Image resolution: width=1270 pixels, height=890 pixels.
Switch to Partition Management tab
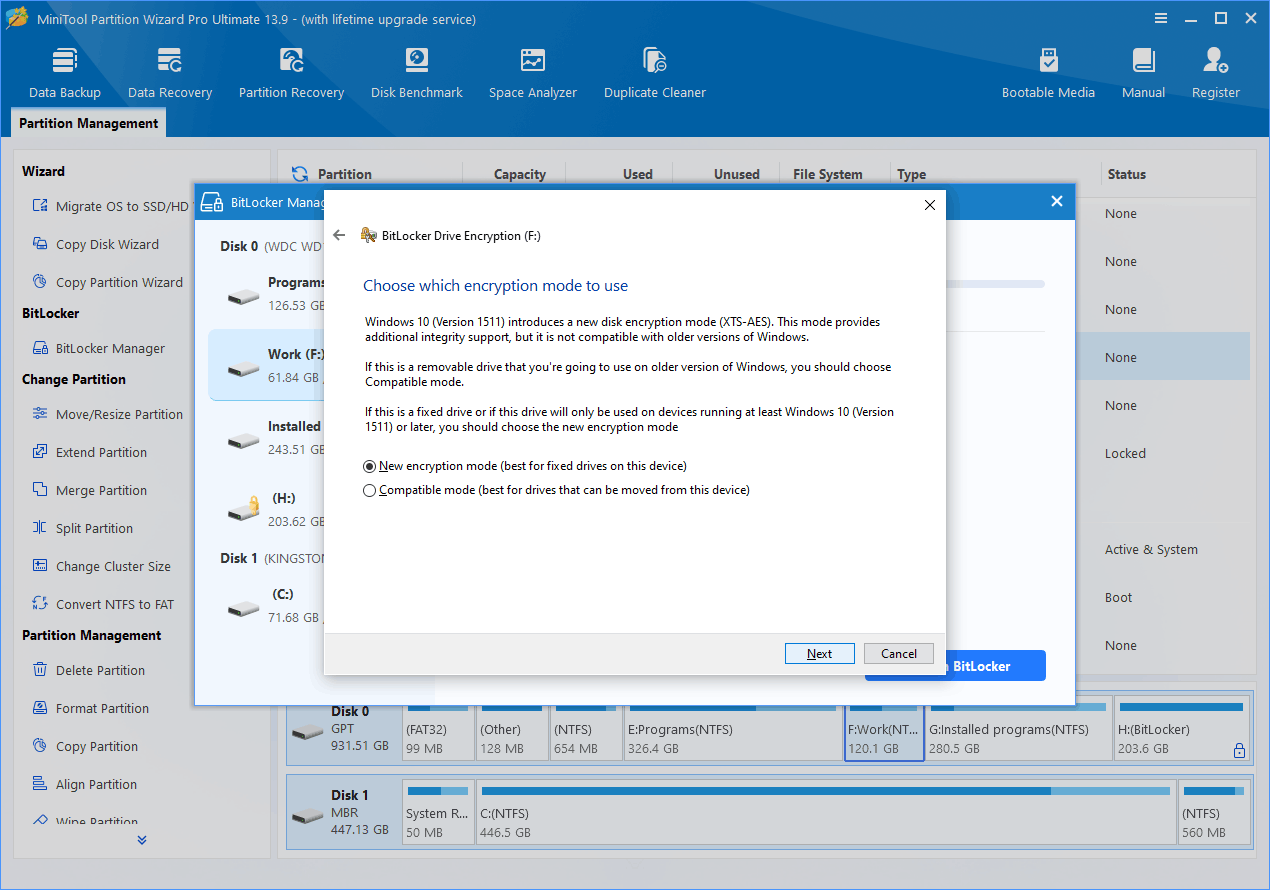(x=89, y=123)
